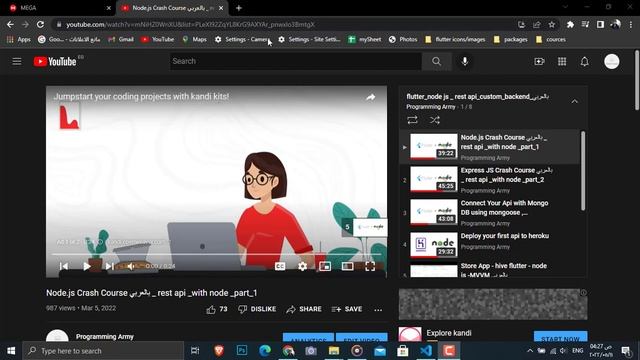Viewport: 640px width, 360px height.
Task: Play the video
Action: pyautogui.click(x=87, y=266)
